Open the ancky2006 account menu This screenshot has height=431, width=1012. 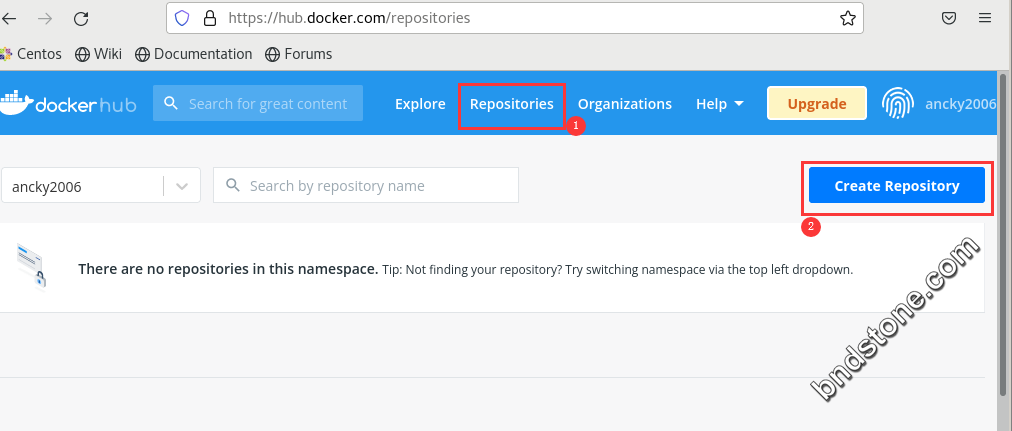coord(960,104)
